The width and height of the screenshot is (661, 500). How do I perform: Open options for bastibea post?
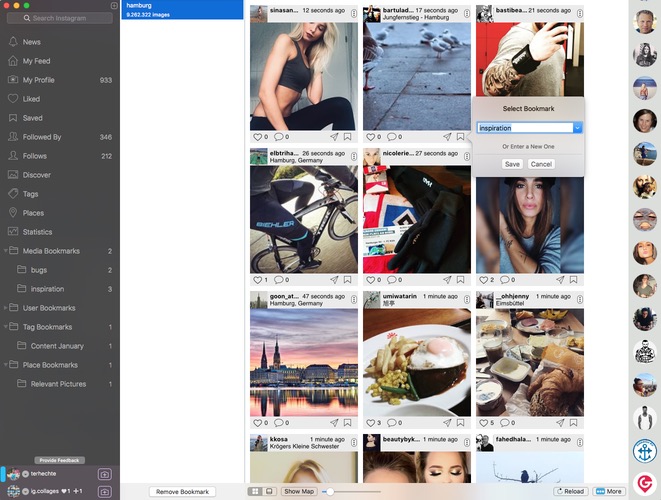click(580, 14)
